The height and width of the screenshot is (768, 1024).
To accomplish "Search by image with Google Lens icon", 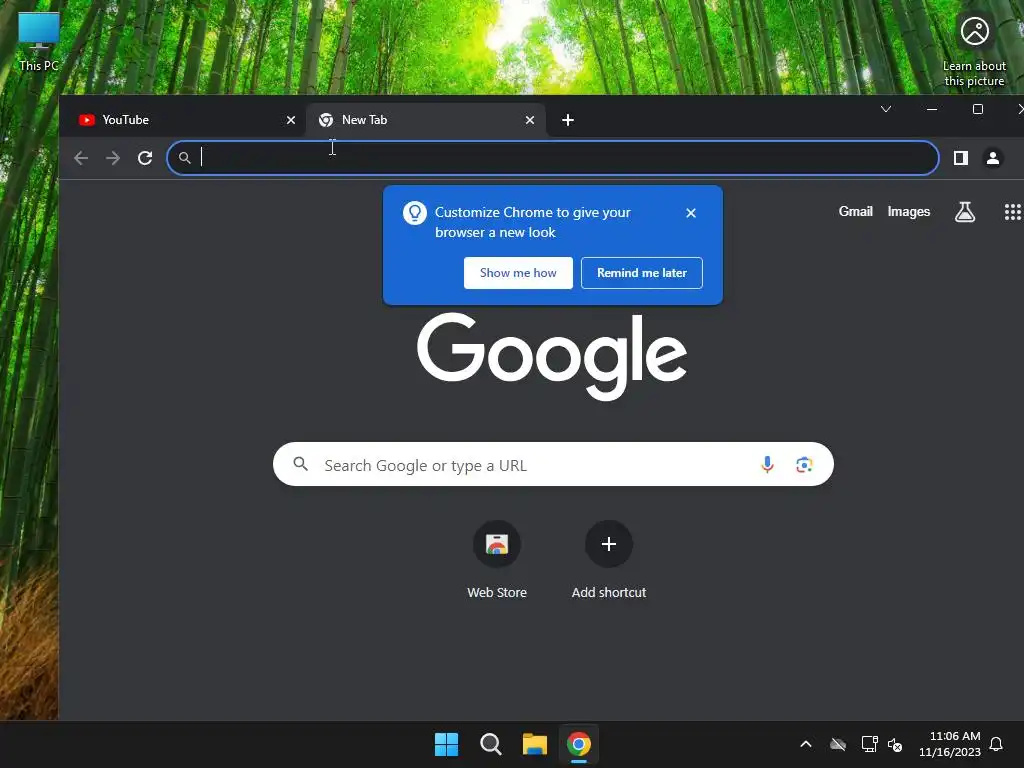I will coord(804,464).
